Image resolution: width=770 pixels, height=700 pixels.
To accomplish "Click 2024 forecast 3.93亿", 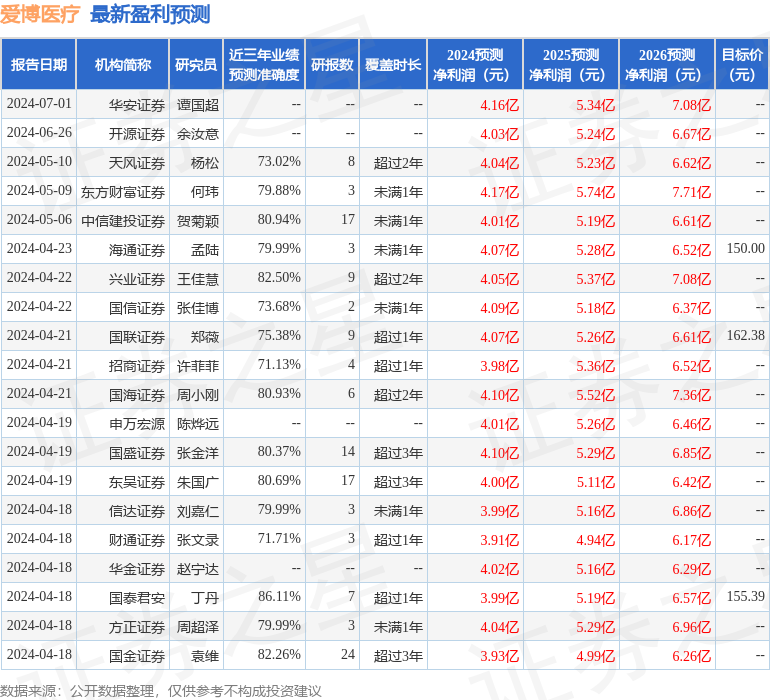I will [499, 656].
